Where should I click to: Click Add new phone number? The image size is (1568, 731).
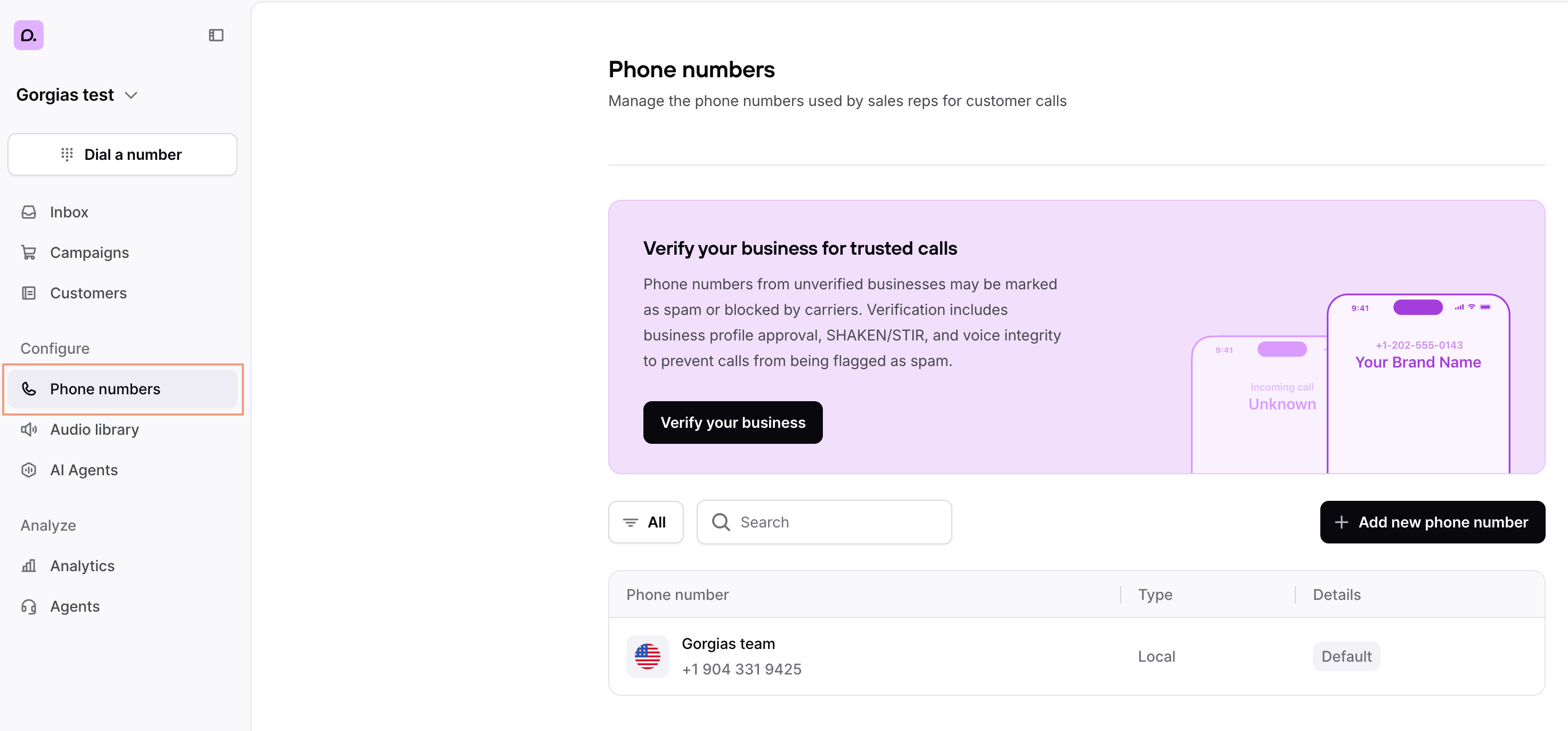[1432, 522]
